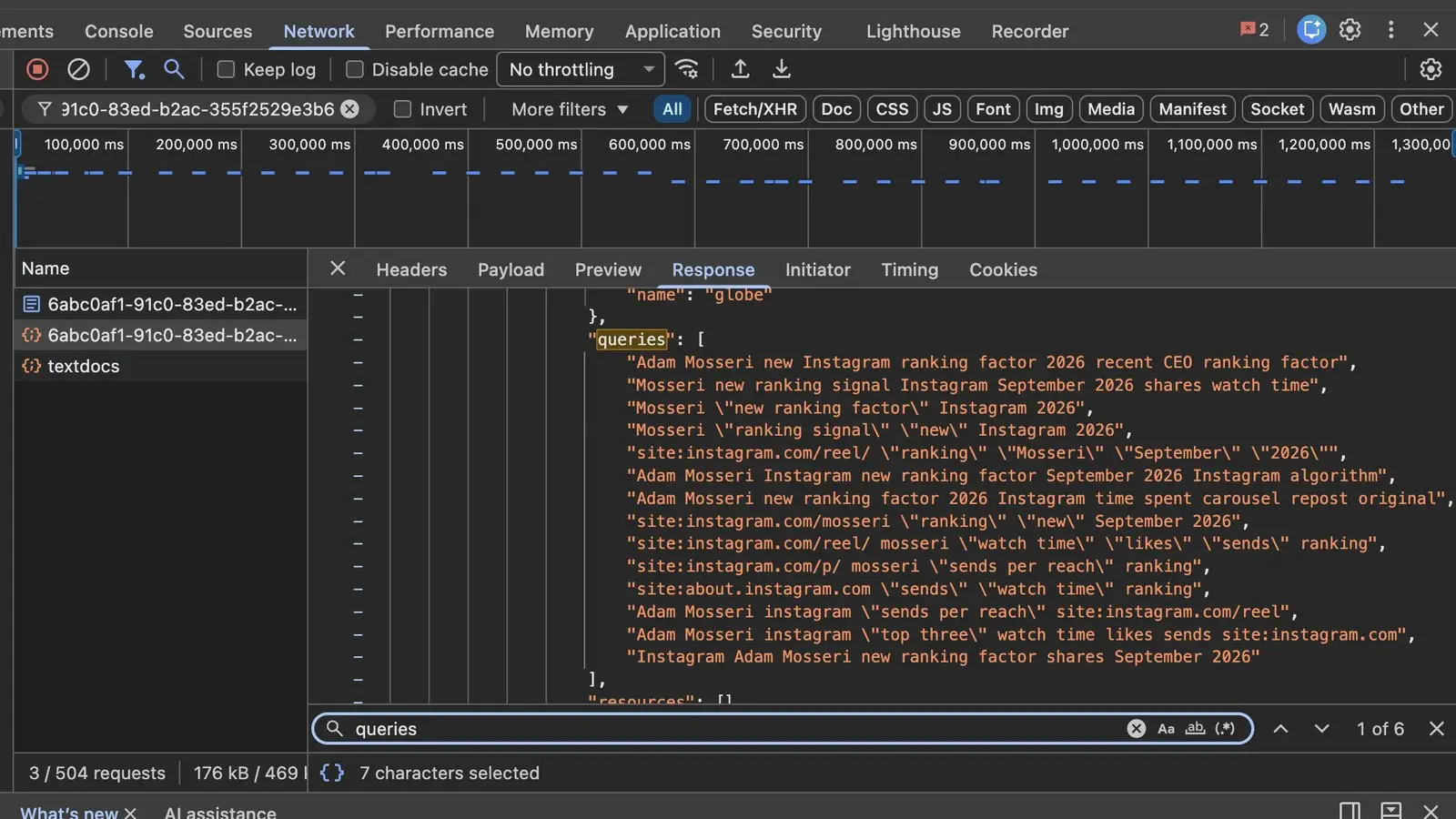Image resolution: width=1456 pixels, height=819 pixels.
Task: Filter by Img requests
Action: (x=1048, y=109)
